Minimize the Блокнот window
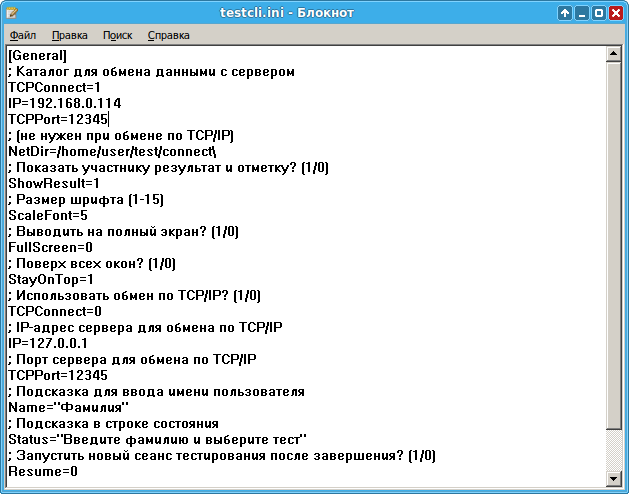Screen dimensions: 629x494 [x=582, y=13]
